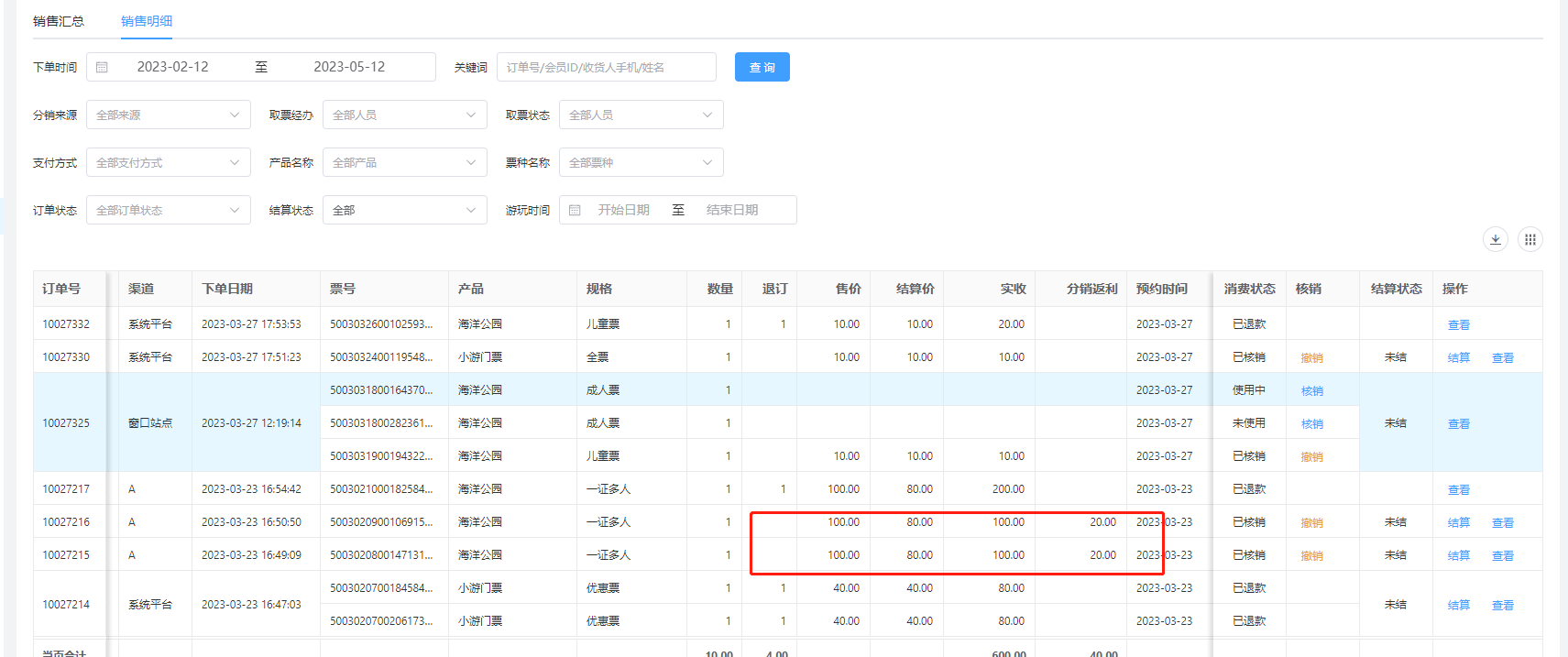Open the 取票经办 dropdown
Image resolution: width=1568 pixels, height=657 pixels.
404,115
